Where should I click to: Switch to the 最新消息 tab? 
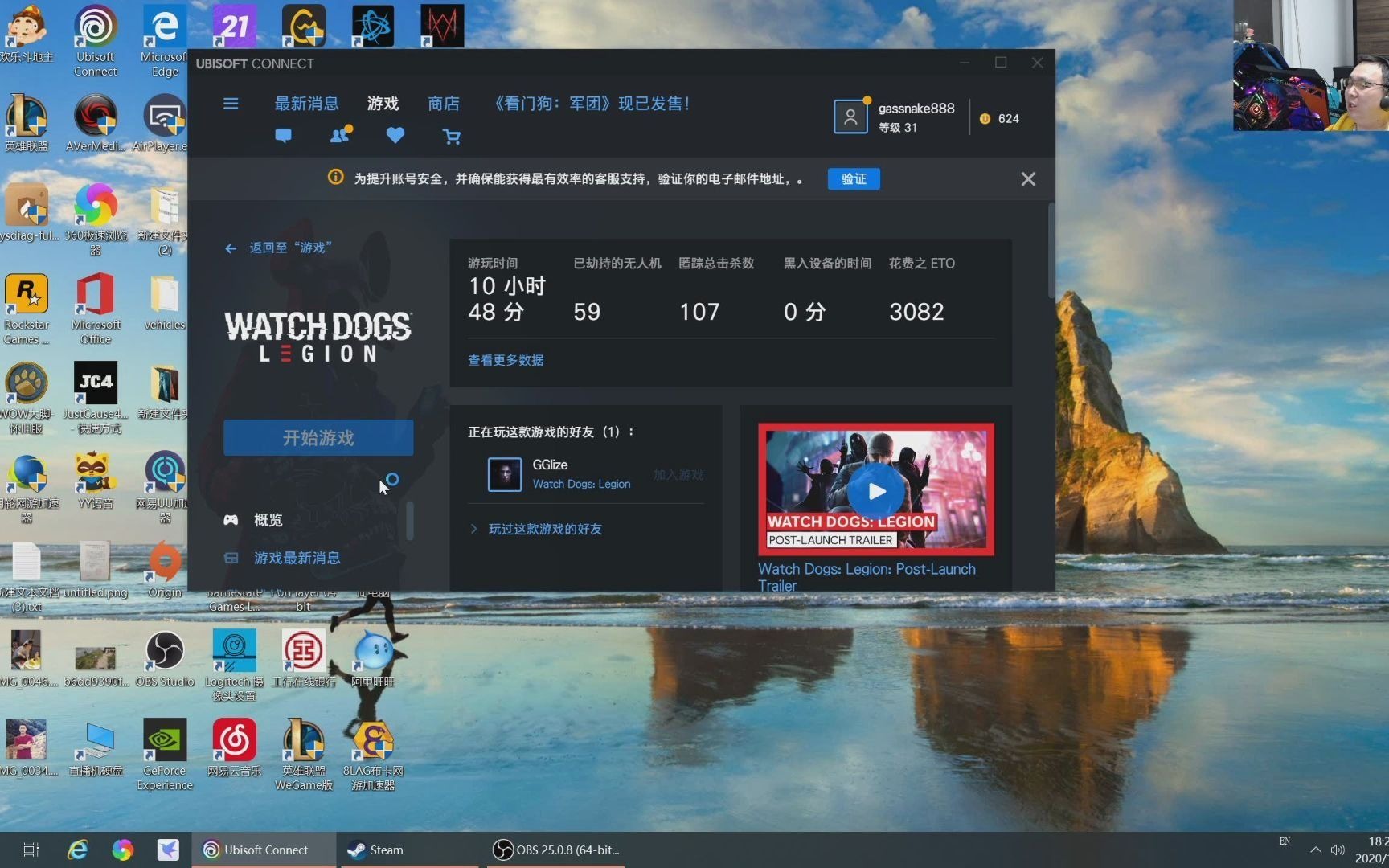306,104
